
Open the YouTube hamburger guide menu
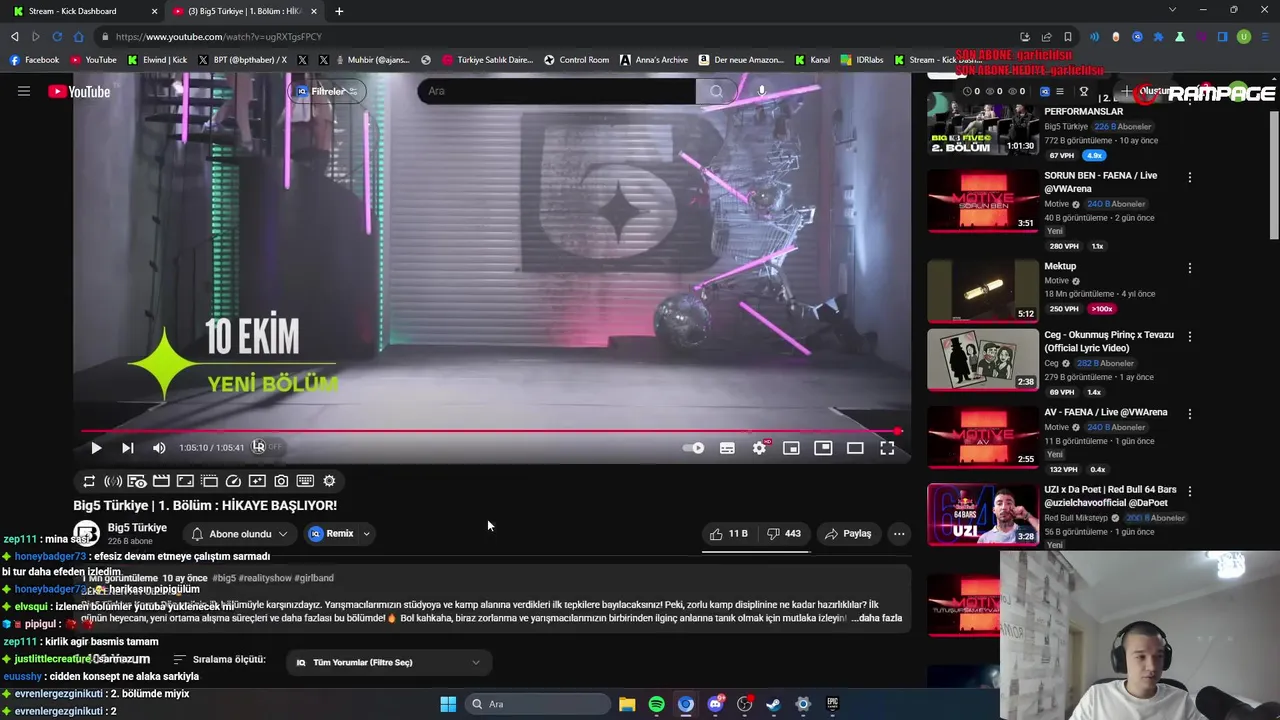point(24,91)
